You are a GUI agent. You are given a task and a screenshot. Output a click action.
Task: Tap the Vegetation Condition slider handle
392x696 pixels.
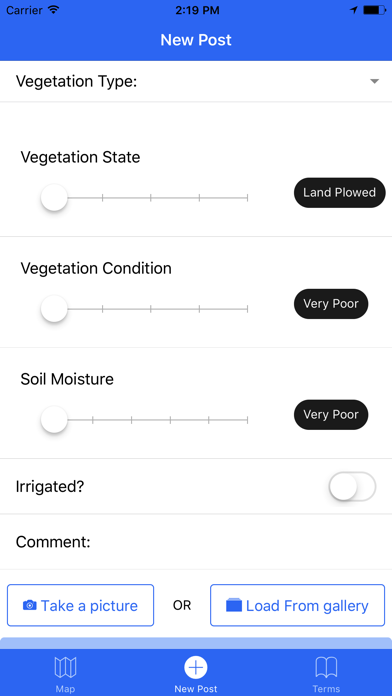coord(54,308)
